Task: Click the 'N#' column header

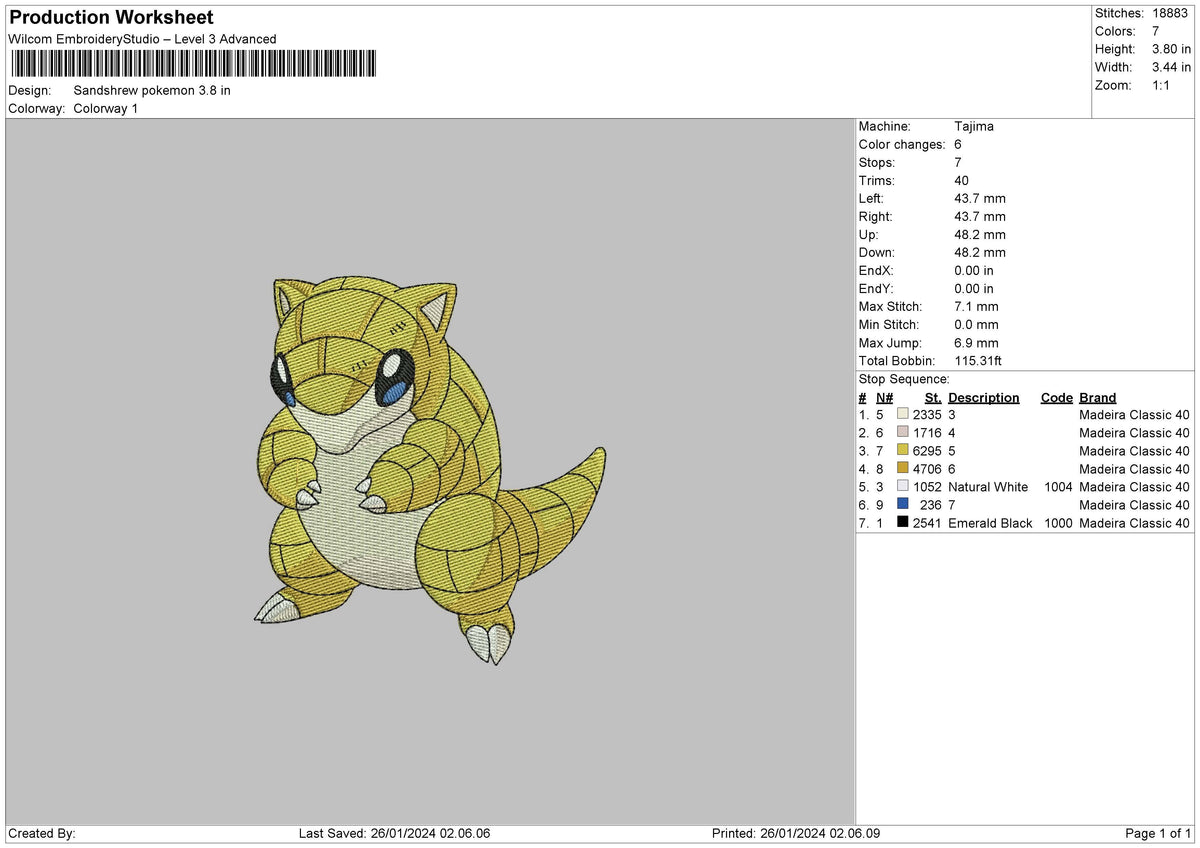Action: (884, 398)
